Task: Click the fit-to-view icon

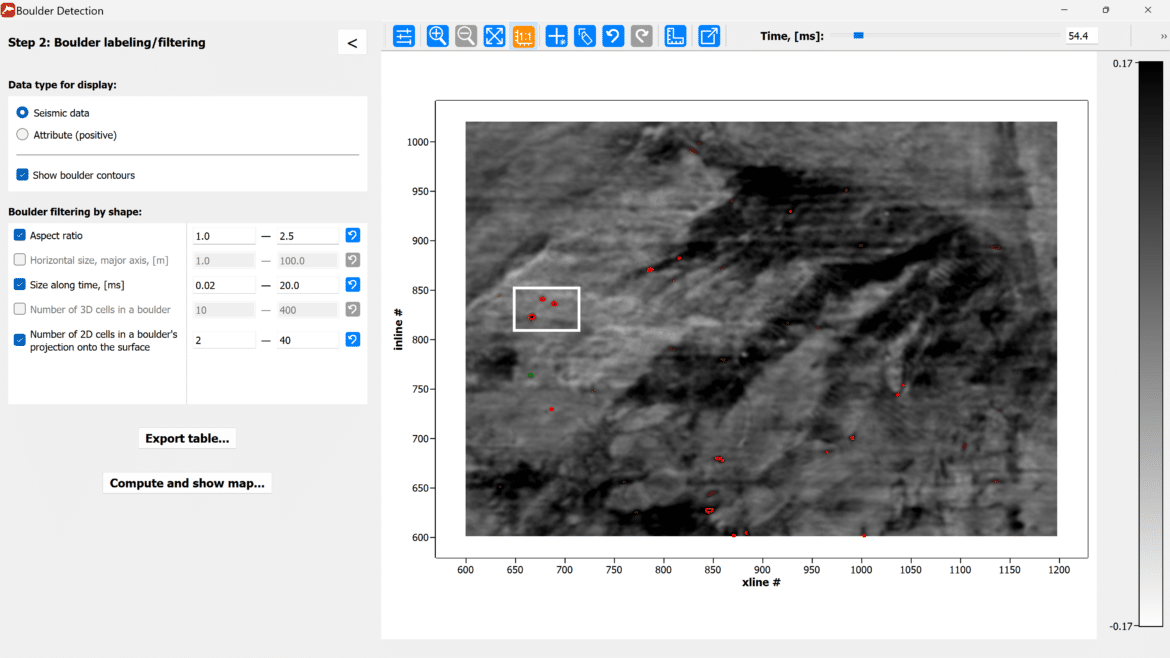Action: 494,36
